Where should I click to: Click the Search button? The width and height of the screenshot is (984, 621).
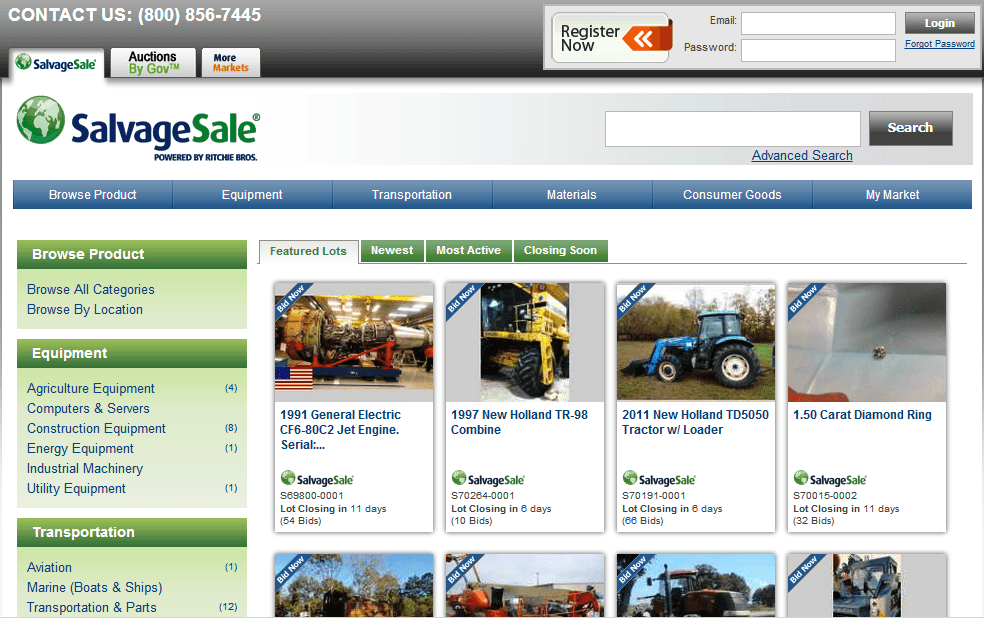(x=911, y=128)
